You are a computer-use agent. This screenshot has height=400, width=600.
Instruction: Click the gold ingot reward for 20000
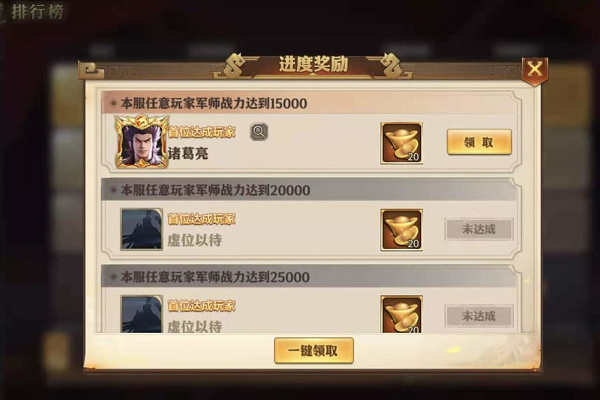pyautogui.click(x=401, y=230)
